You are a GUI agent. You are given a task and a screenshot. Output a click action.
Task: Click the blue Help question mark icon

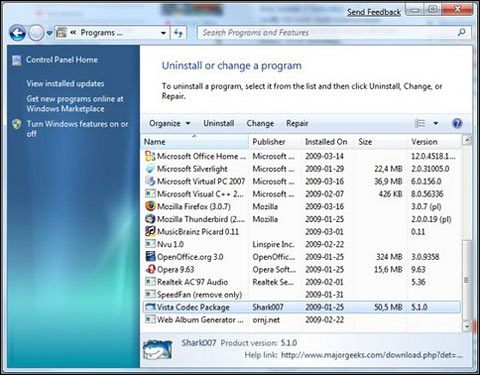457,123
